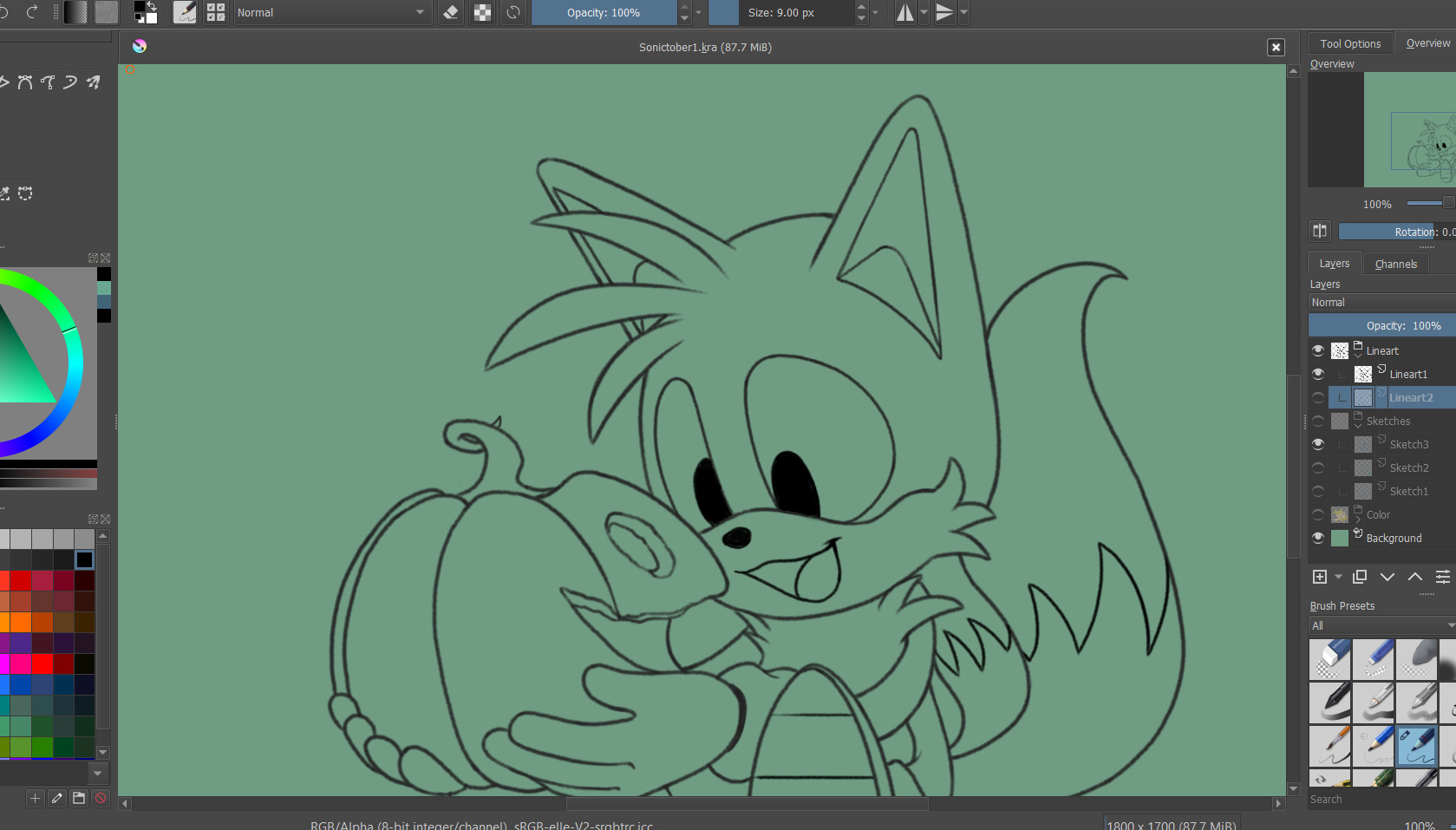1456x830 pixels.
Task: Open the layer blending mode Normal combo box
Action: tap(1381, 302)
